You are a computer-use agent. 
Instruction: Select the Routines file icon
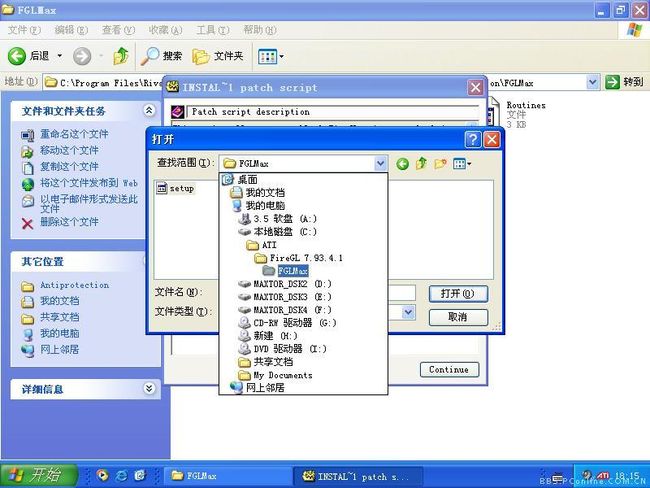pos(492,111)
